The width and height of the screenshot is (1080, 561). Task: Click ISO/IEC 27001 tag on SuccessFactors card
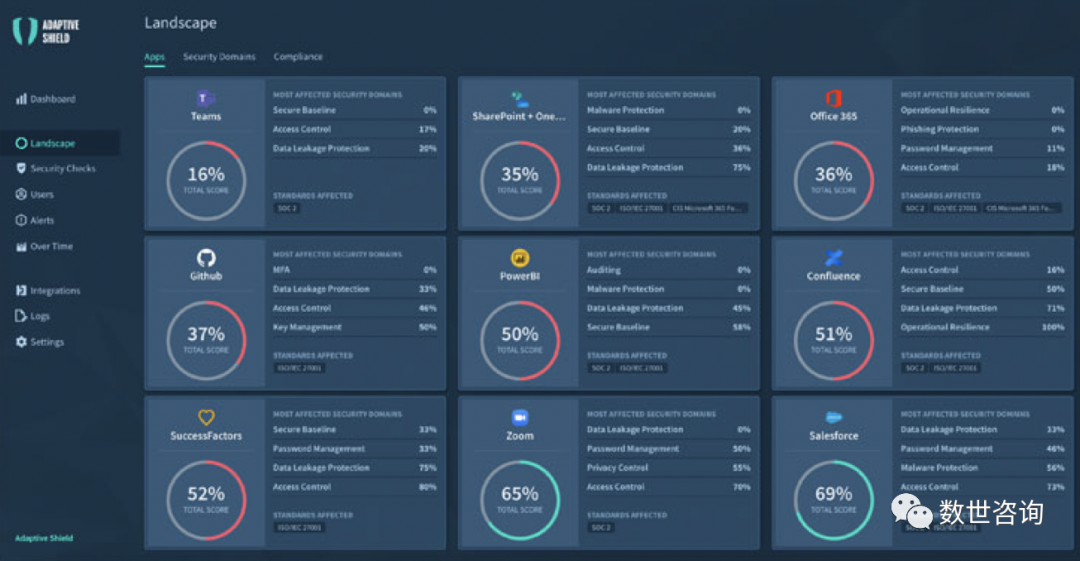coord(299,527)
